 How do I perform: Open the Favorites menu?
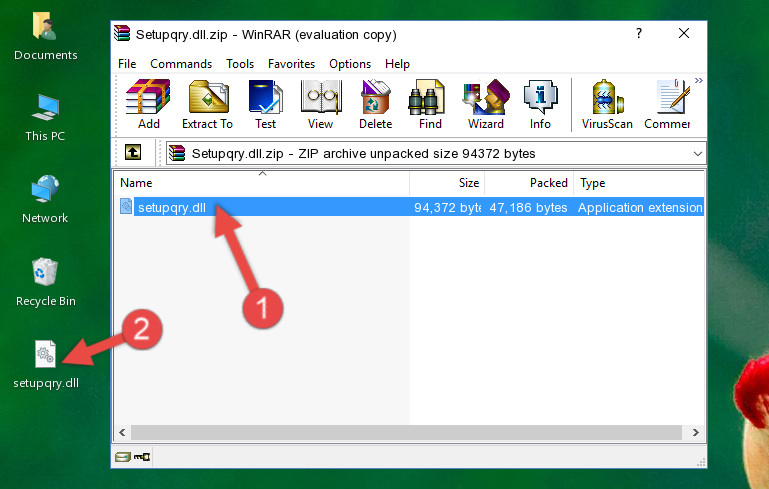(x=291, y=64)
